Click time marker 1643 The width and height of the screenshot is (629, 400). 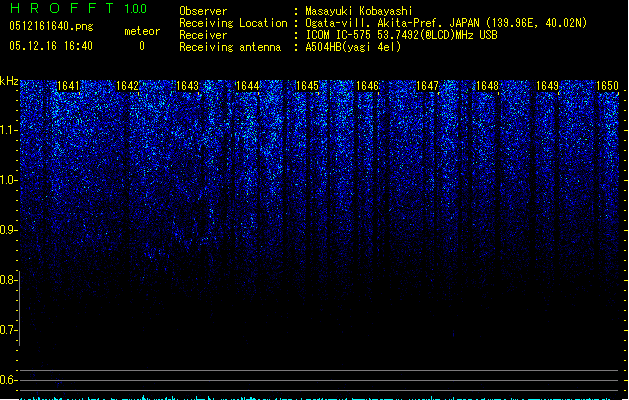(x=187, y=86)
